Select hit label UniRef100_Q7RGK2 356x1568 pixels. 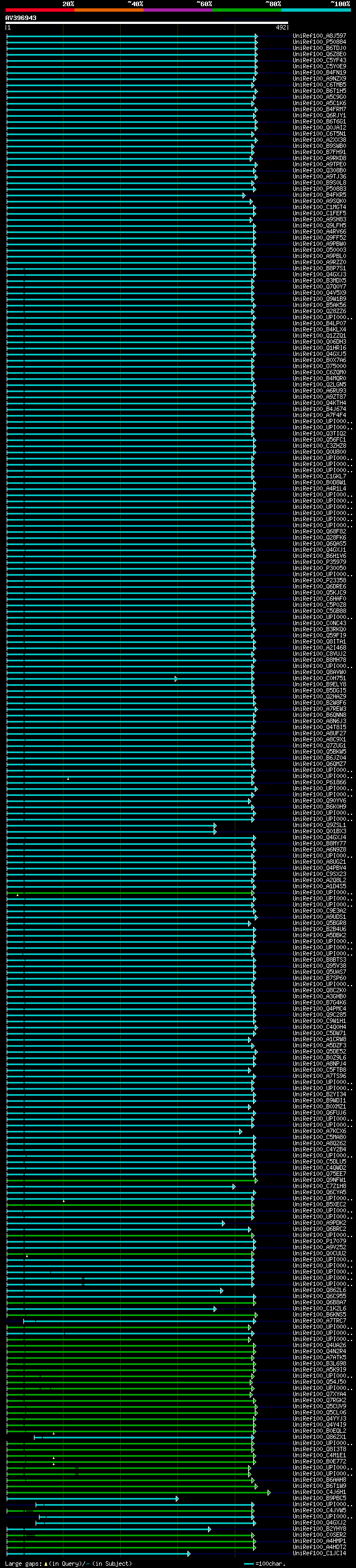tap(319, 1400)
